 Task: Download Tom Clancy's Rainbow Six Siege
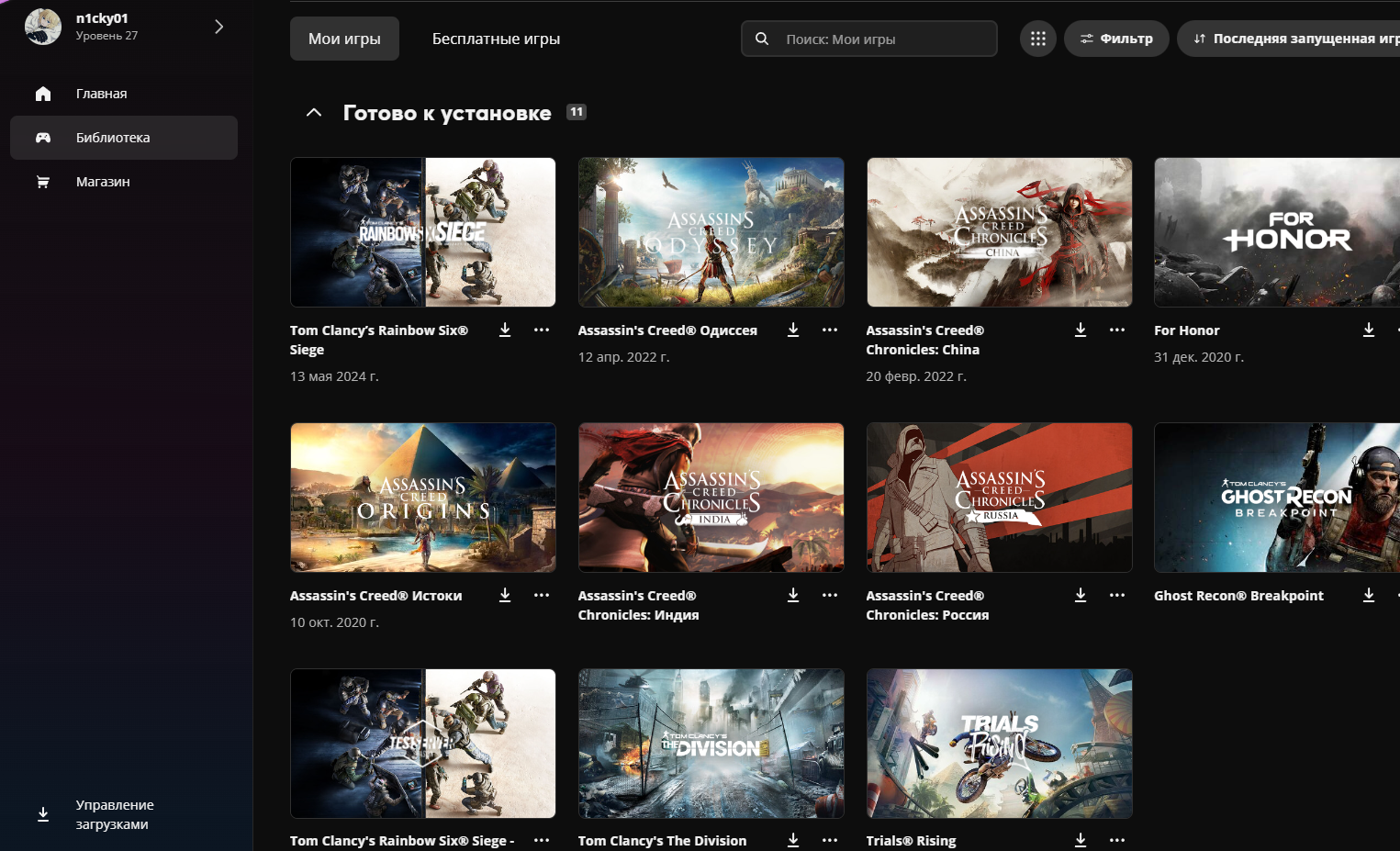(505, 330)
